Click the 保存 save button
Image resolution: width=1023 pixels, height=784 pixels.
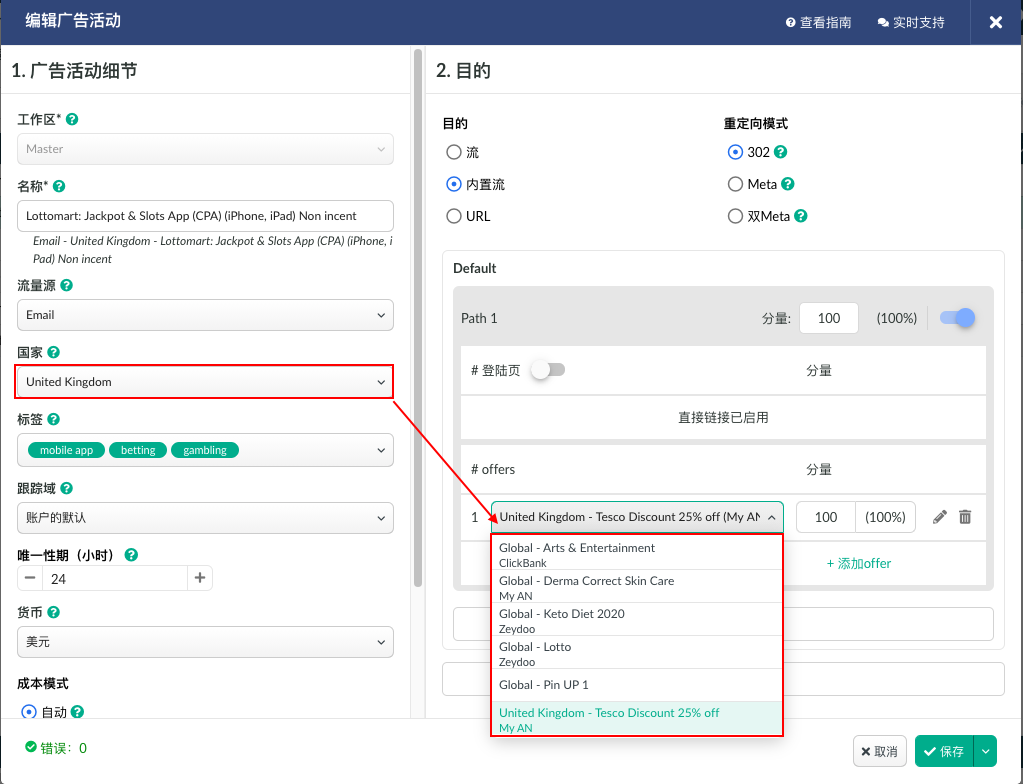(944, 751)
